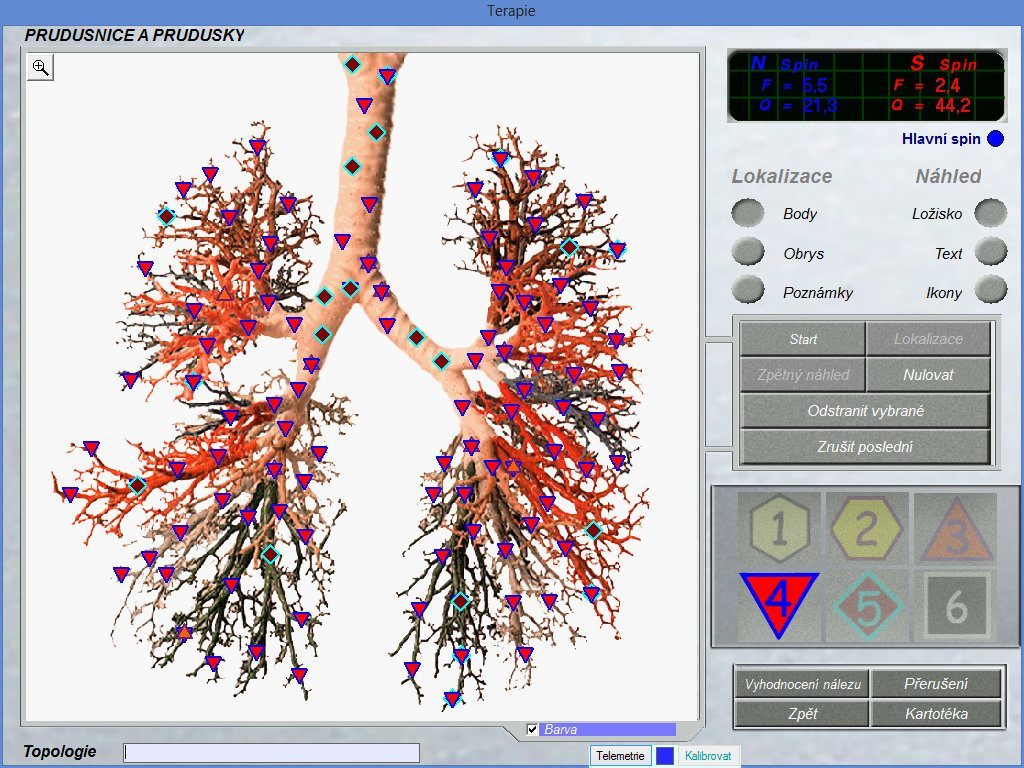Open the Kalibrovat tab
Screen dimensions: 1024x768
tap(709, 756)
